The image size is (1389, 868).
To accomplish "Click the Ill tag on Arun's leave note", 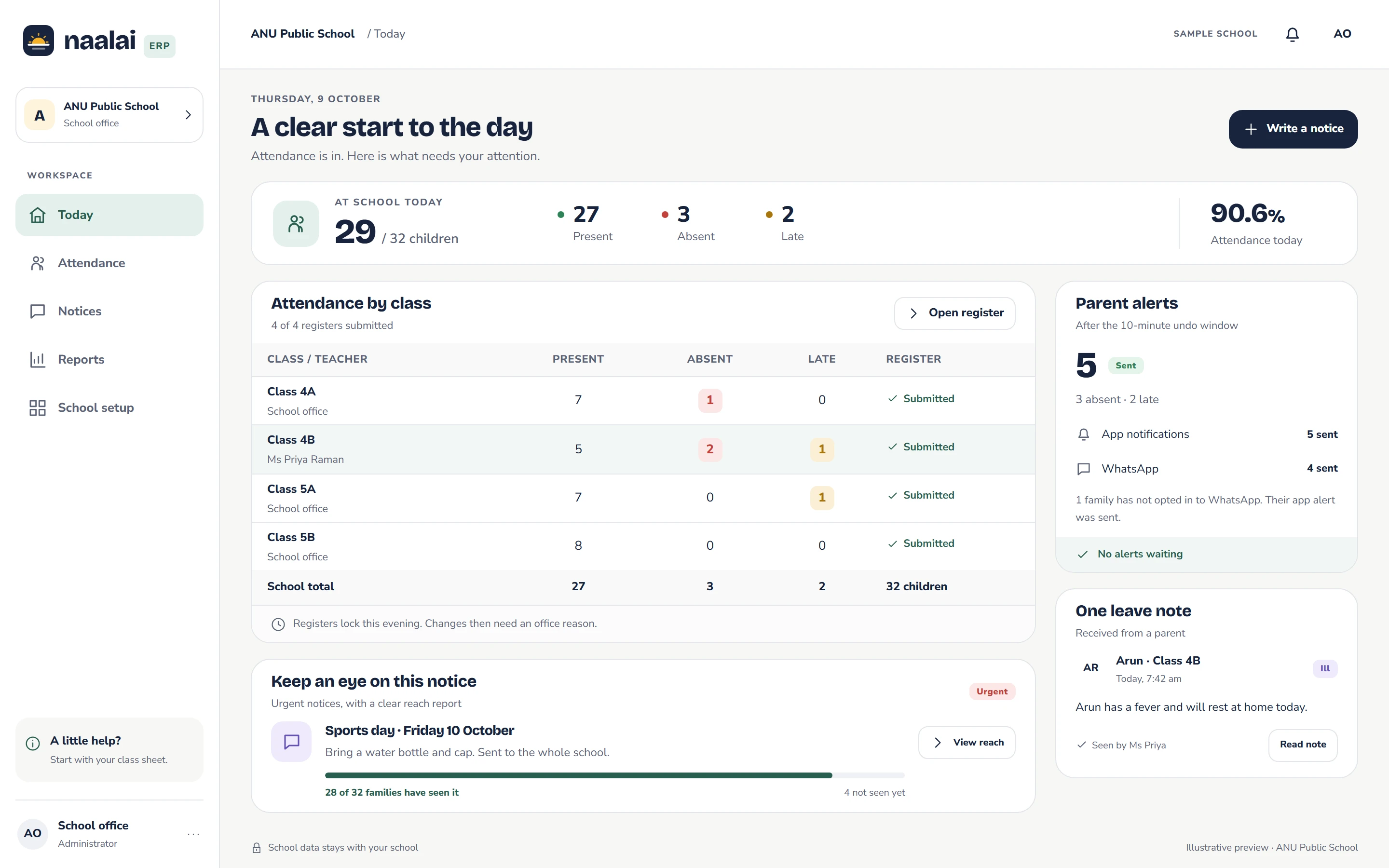I will [x=1325, y=668].
